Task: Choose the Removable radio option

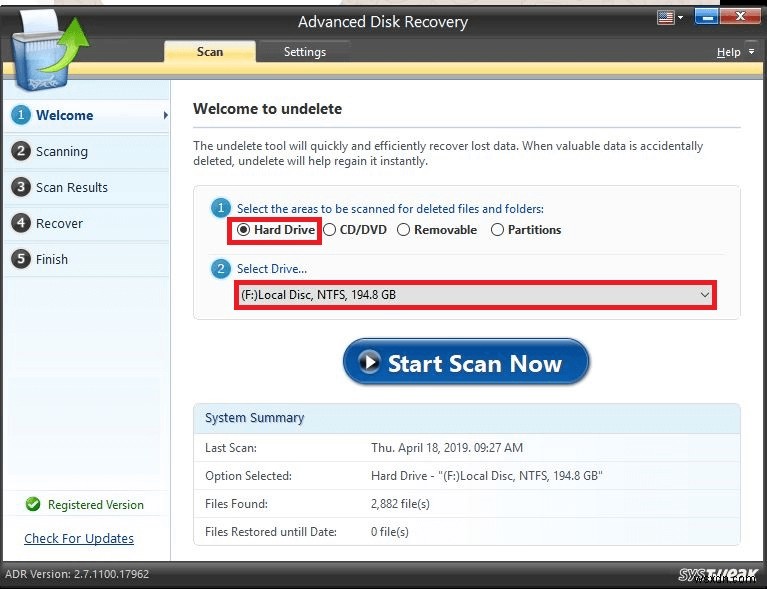Action: point(404,230)
